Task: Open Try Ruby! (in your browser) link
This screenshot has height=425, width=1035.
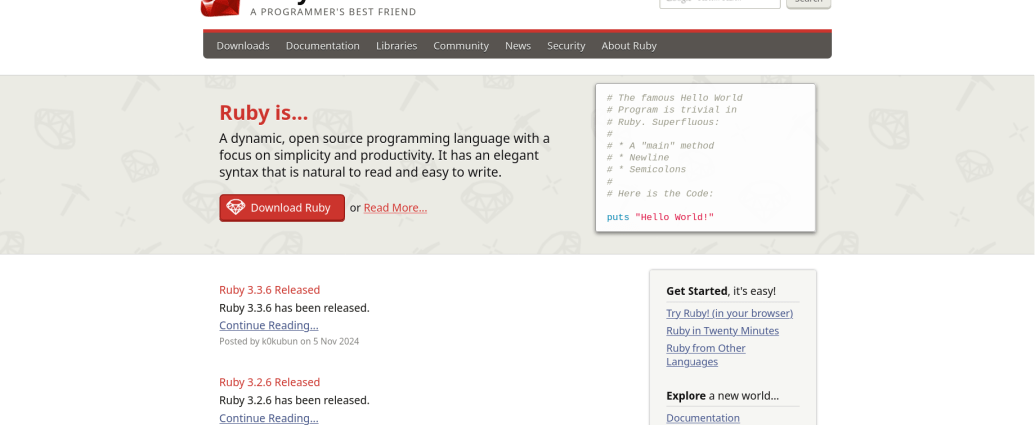Action: 729,313
